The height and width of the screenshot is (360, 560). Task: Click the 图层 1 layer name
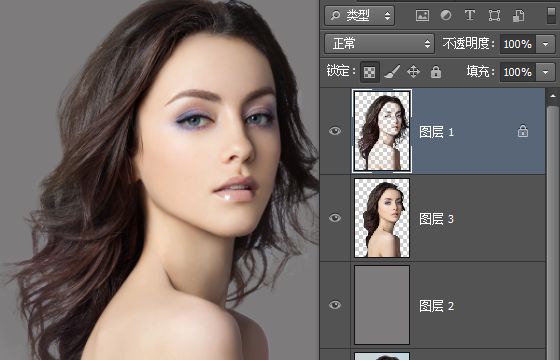pos(436,132)
